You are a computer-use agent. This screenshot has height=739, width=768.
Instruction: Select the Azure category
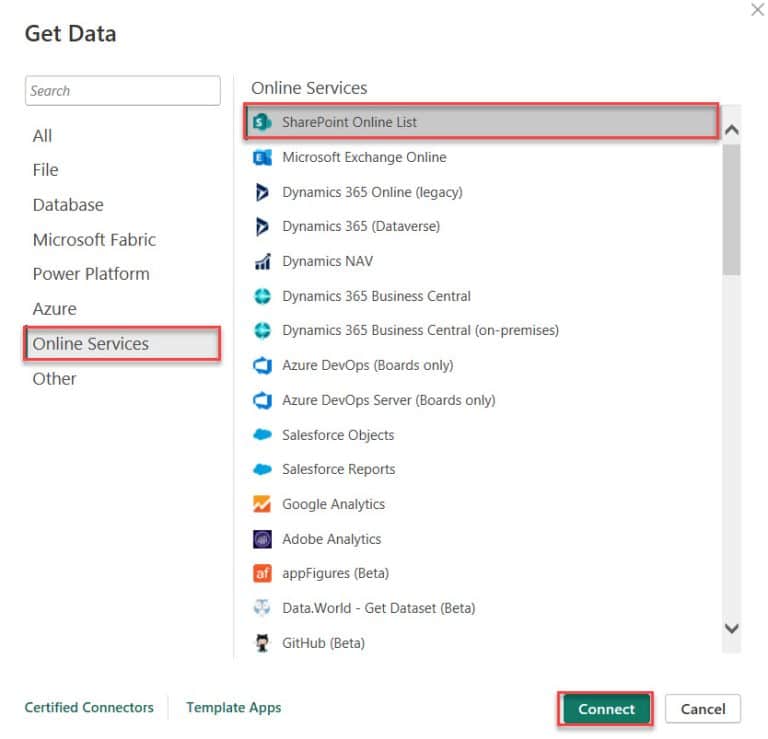[x=54, y=309]
